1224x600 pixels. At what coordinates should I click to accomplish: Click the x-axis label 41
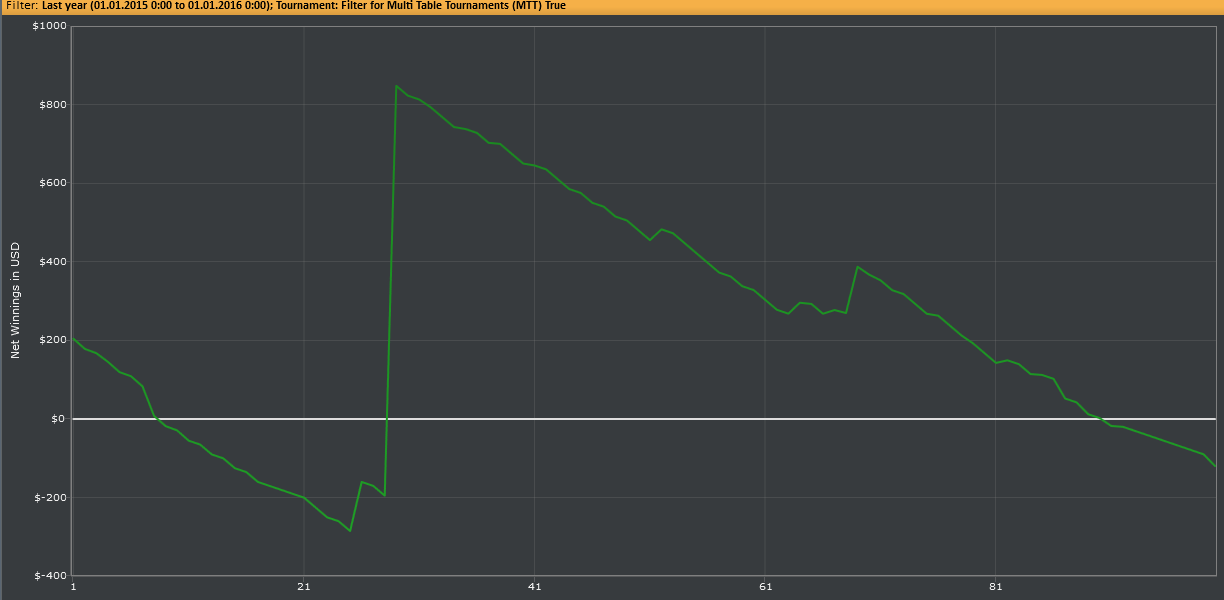coord(534,586)
